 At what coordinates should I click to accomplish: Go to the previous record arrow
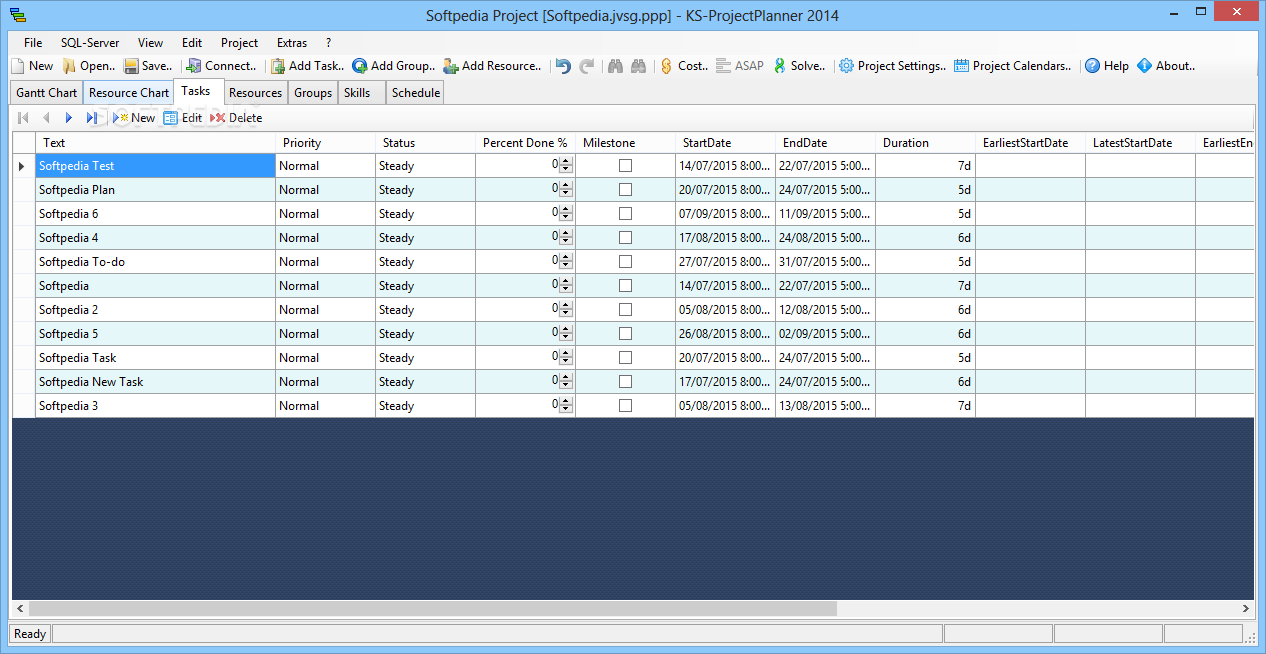[46, 118]
